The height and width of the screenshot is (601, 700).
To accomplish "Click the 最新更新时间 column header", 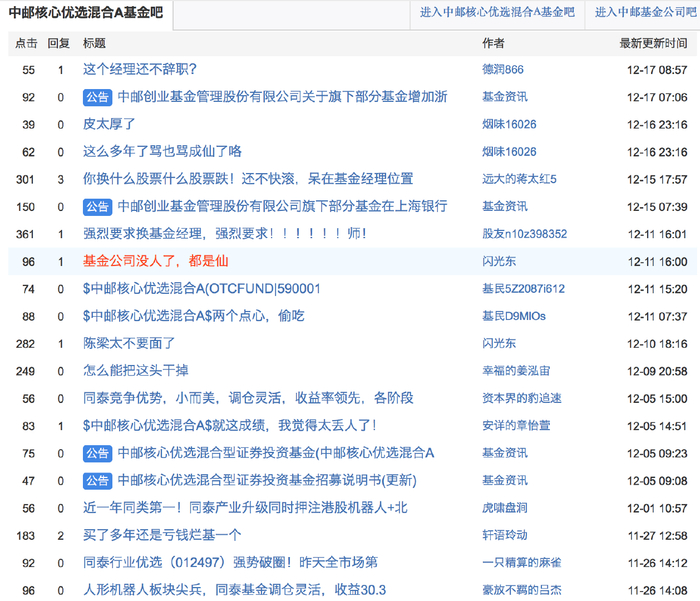I will coord(653,43).
